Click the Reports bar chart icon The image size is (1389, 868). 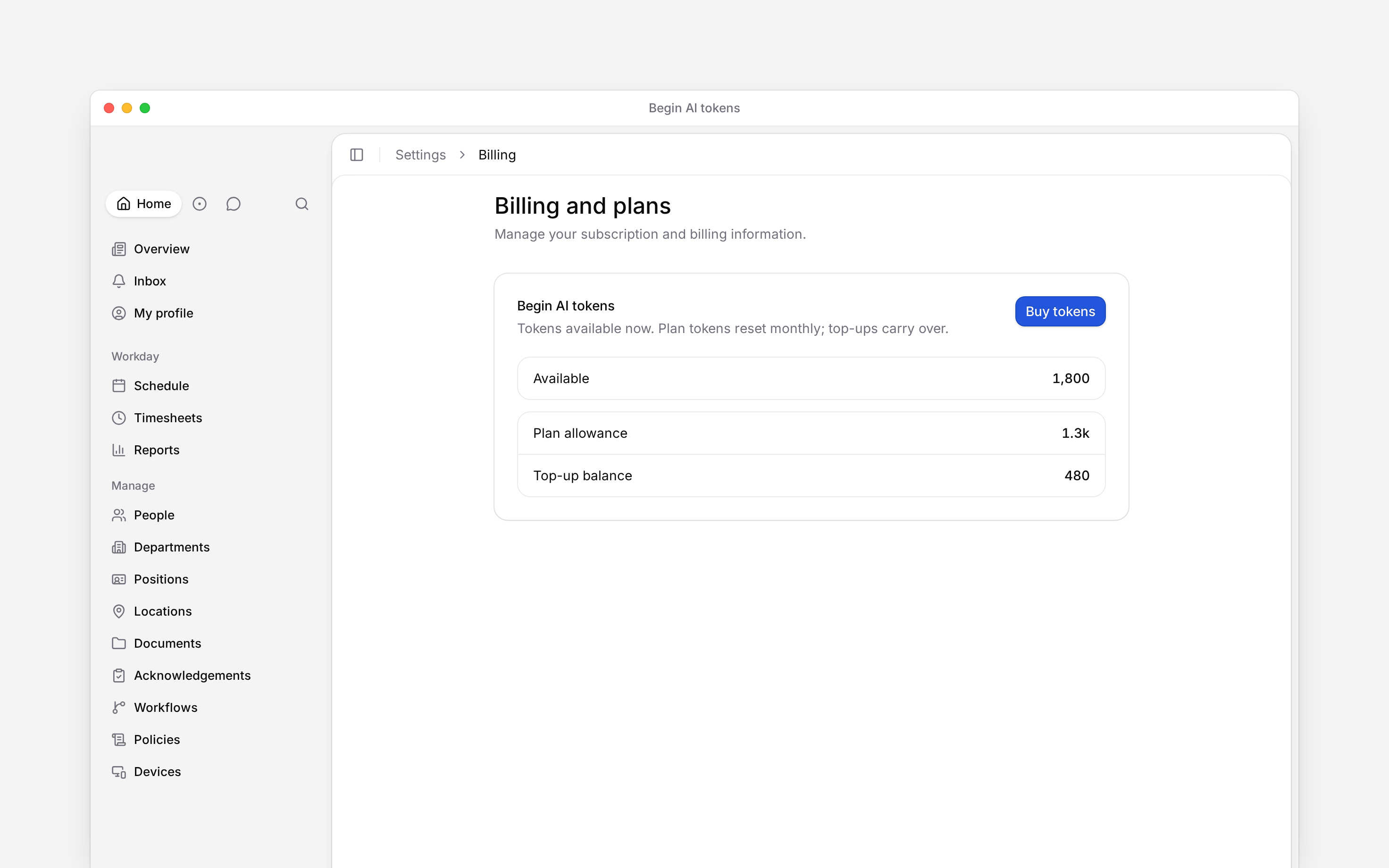(x=119, y=450)
